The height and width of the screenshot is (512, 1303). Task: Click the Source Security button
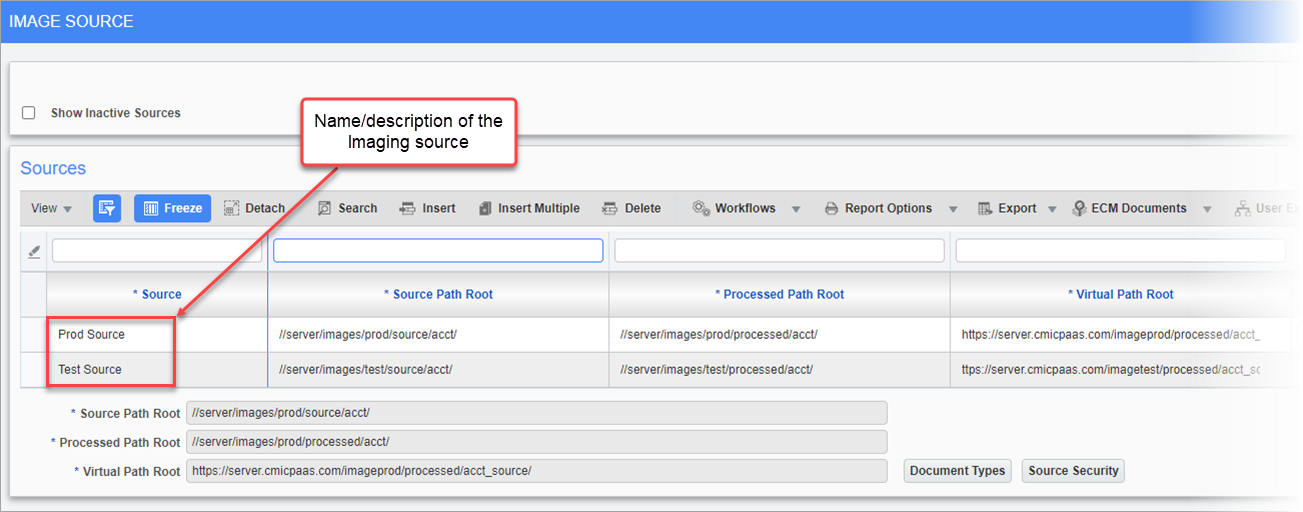coord(1073,471)
